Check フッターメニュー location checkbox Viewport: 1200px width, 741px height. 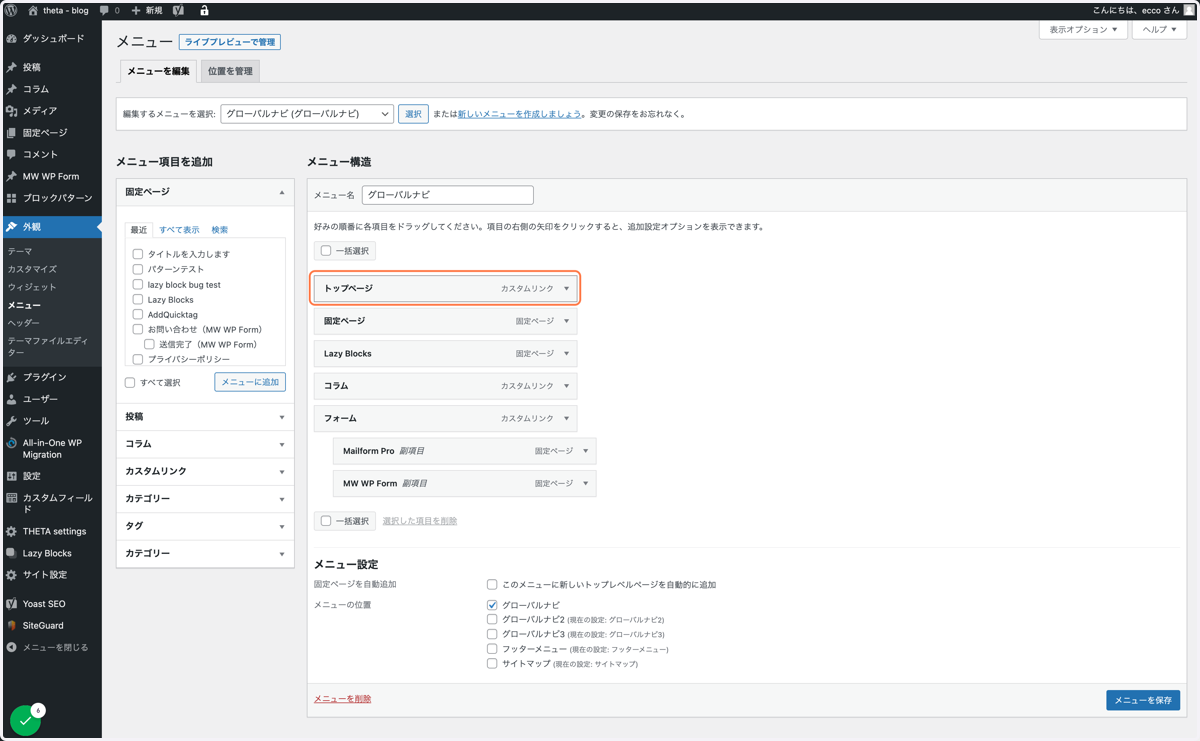(492, 649)
